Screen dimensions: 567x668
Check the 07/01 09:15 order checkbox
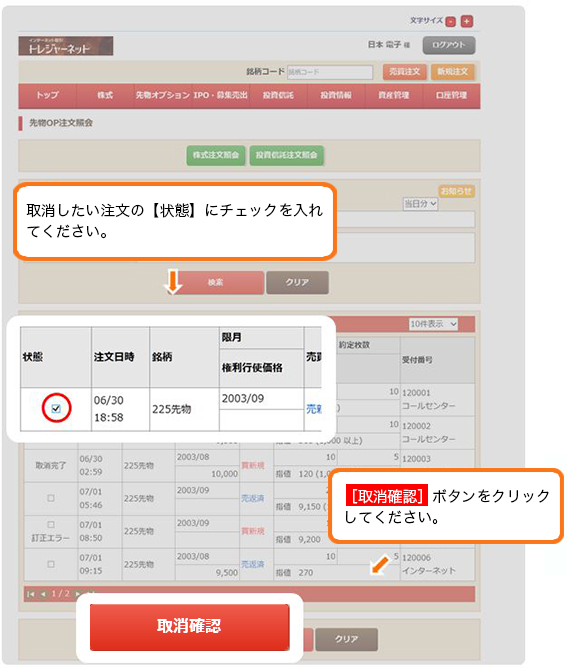(x=51, y=564)
